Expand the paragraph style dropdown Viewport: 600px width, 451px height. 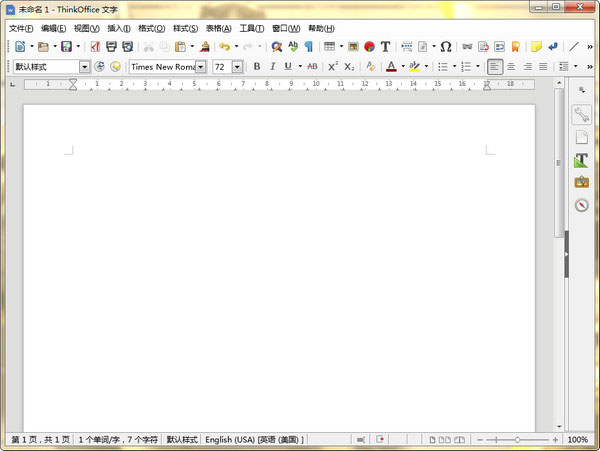coord(85,67)
